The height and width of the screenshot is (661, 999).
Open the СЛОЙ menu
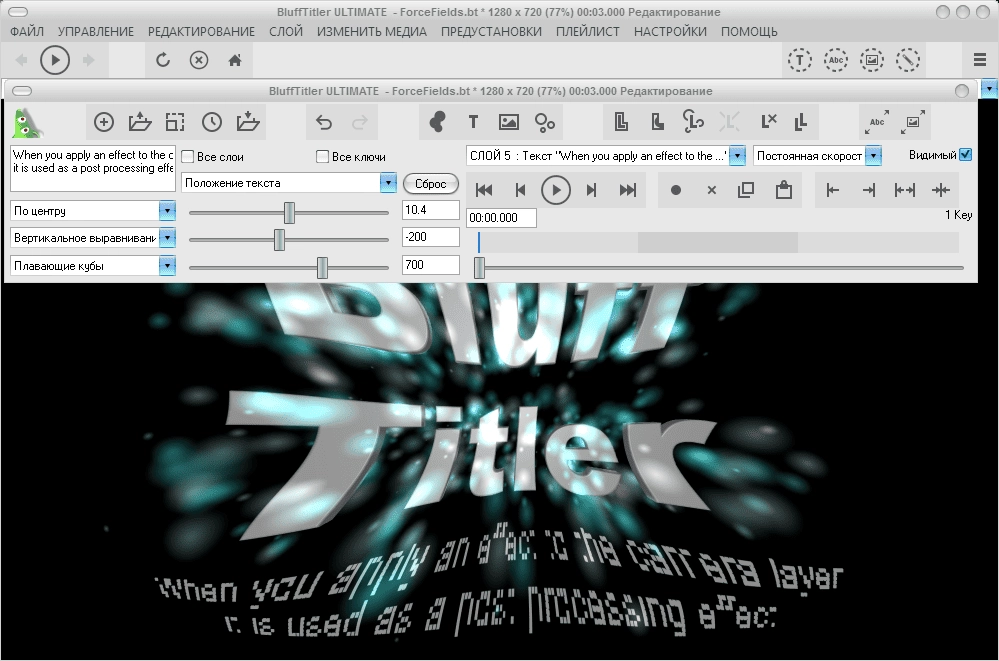pos(285,31)
